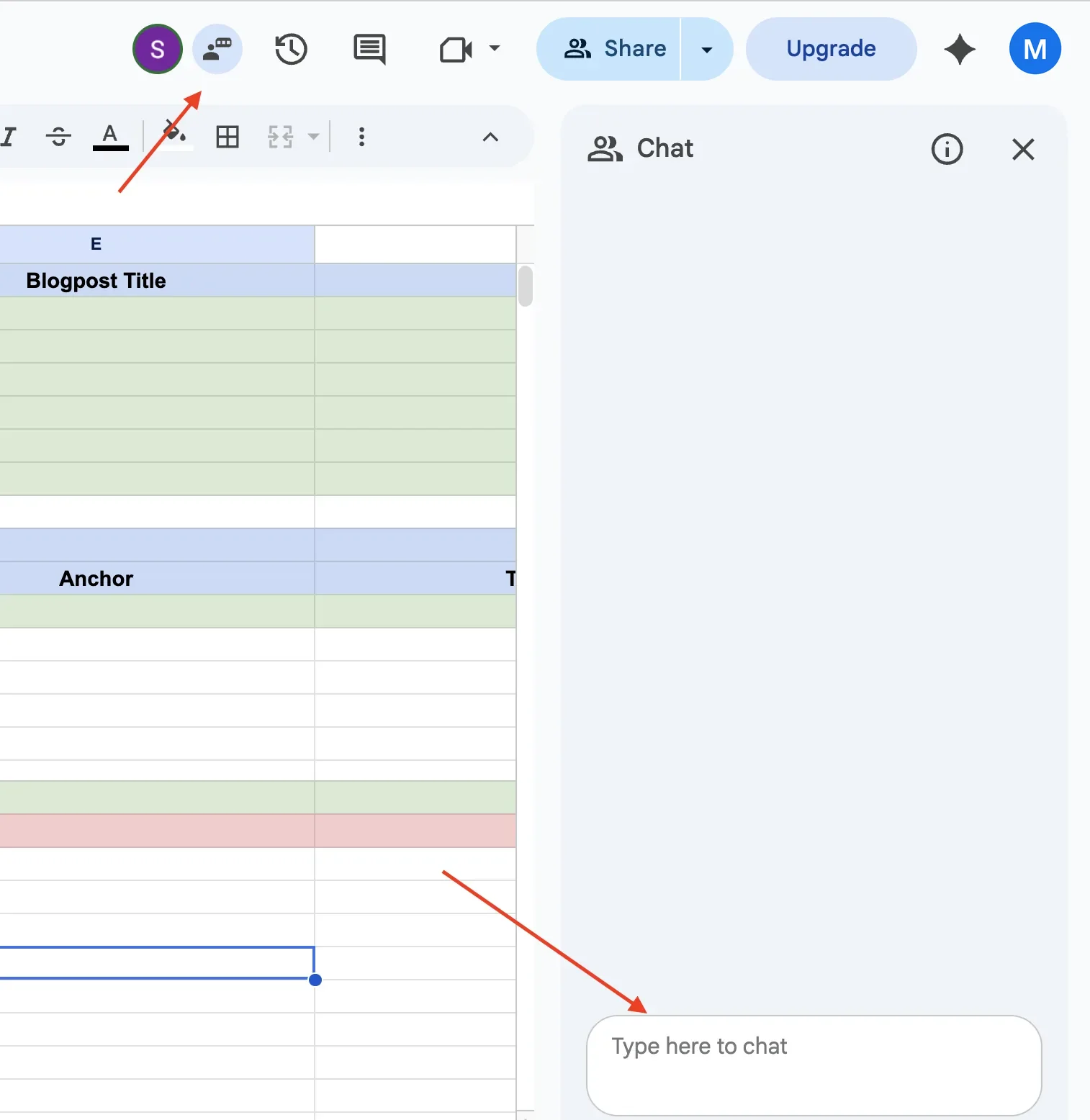This screenshot has height=1120, width=1090.
Task: Open more toolbar options three dots
Action: coord(361,137)
